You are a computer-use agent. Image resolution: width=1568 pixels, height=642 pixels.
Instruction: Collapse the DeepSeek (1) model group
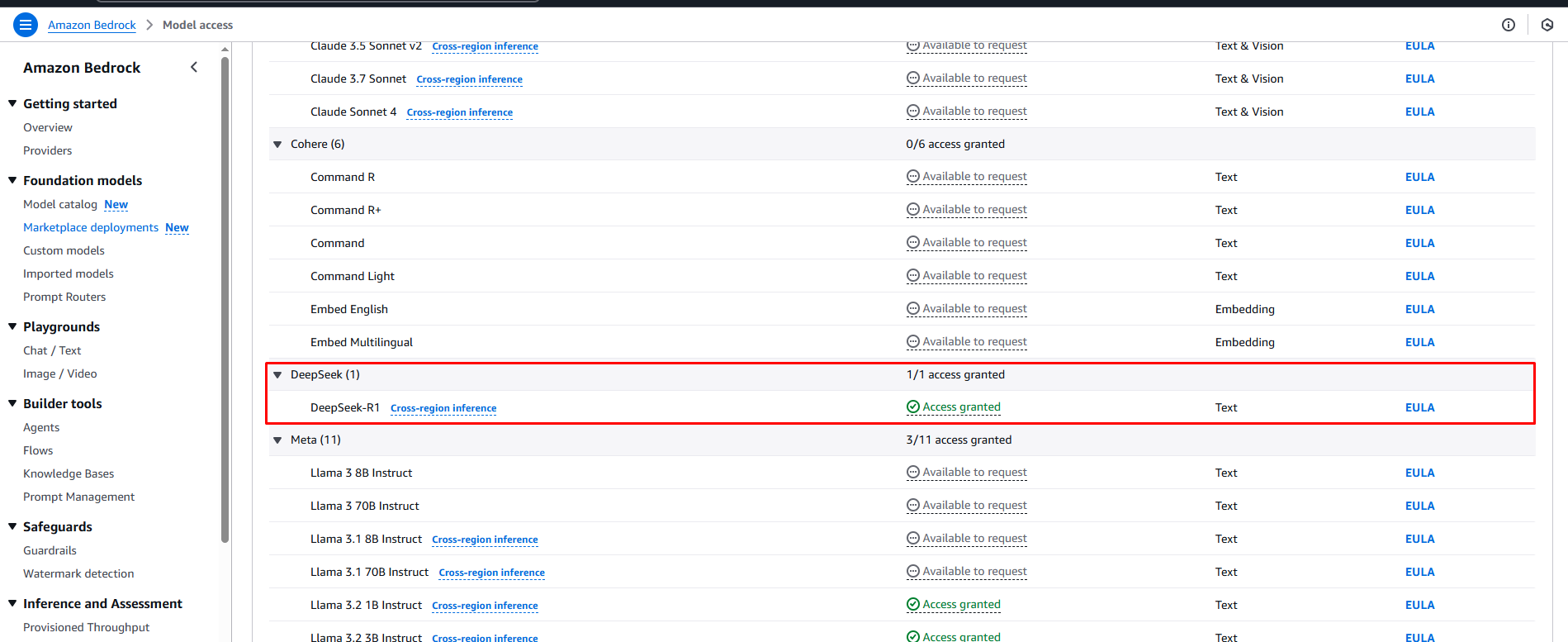[277, 374]
